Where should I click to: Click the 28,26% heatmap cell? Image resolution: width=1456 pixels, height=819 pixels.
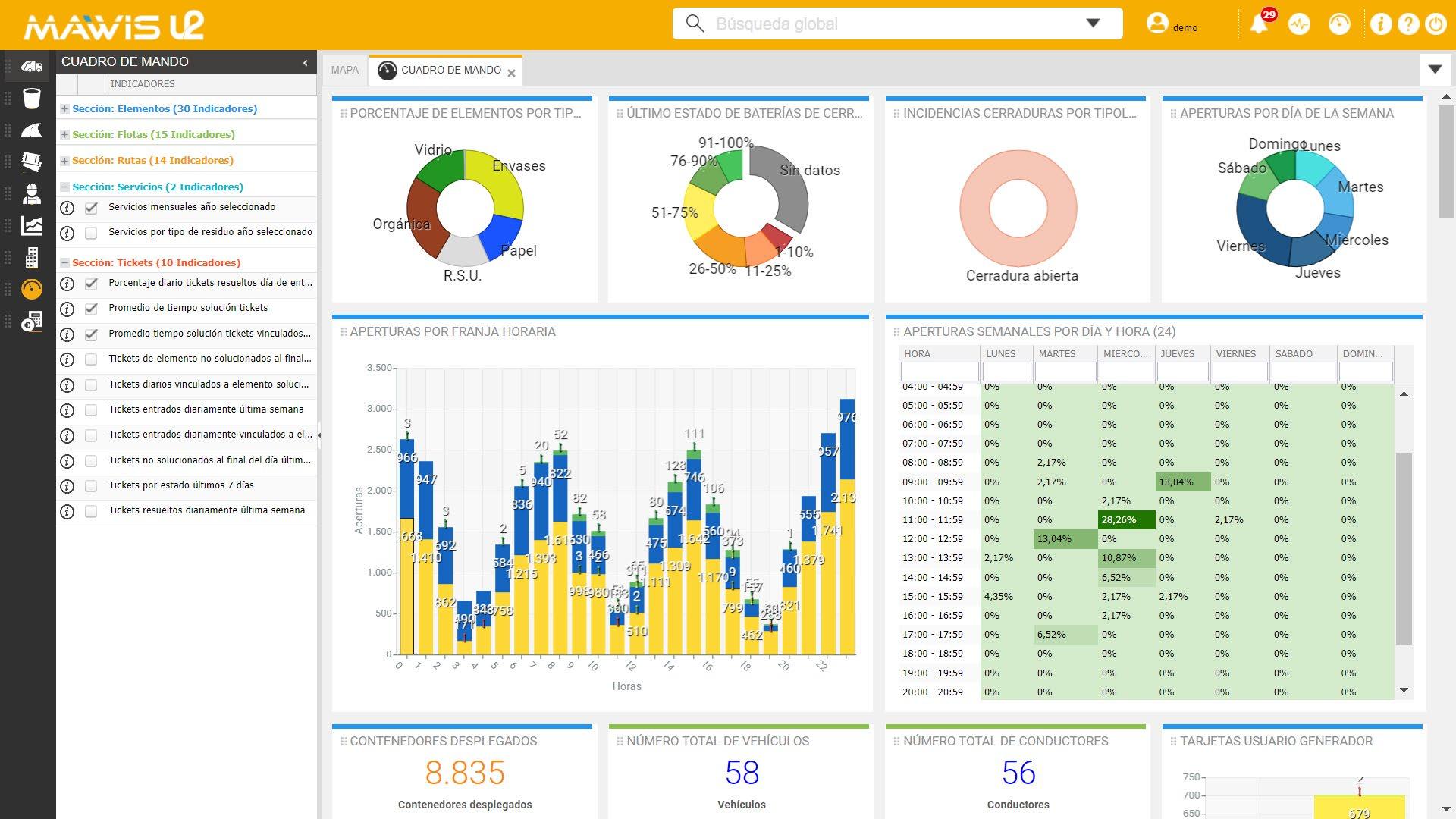pos(1126,520)
